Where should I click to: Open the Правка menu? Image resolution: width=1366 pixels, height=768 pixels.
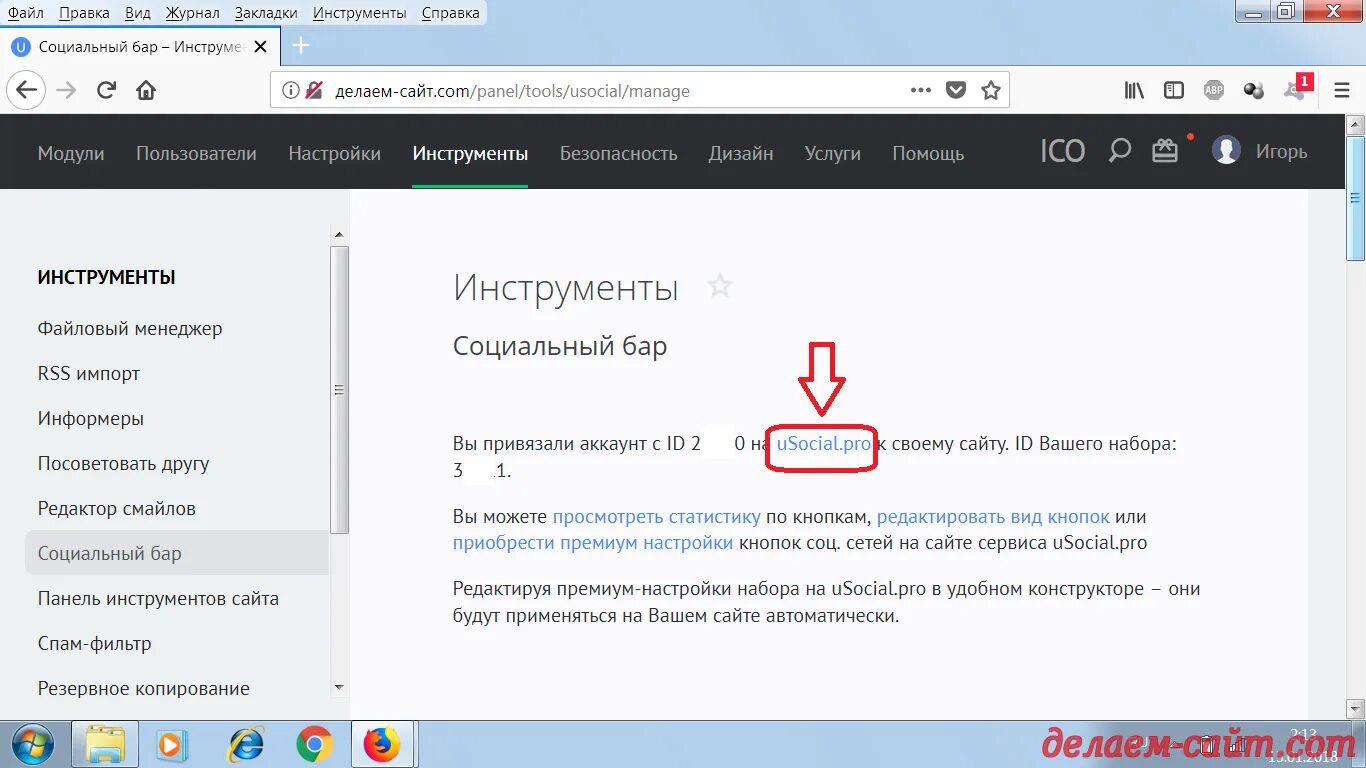84,13
